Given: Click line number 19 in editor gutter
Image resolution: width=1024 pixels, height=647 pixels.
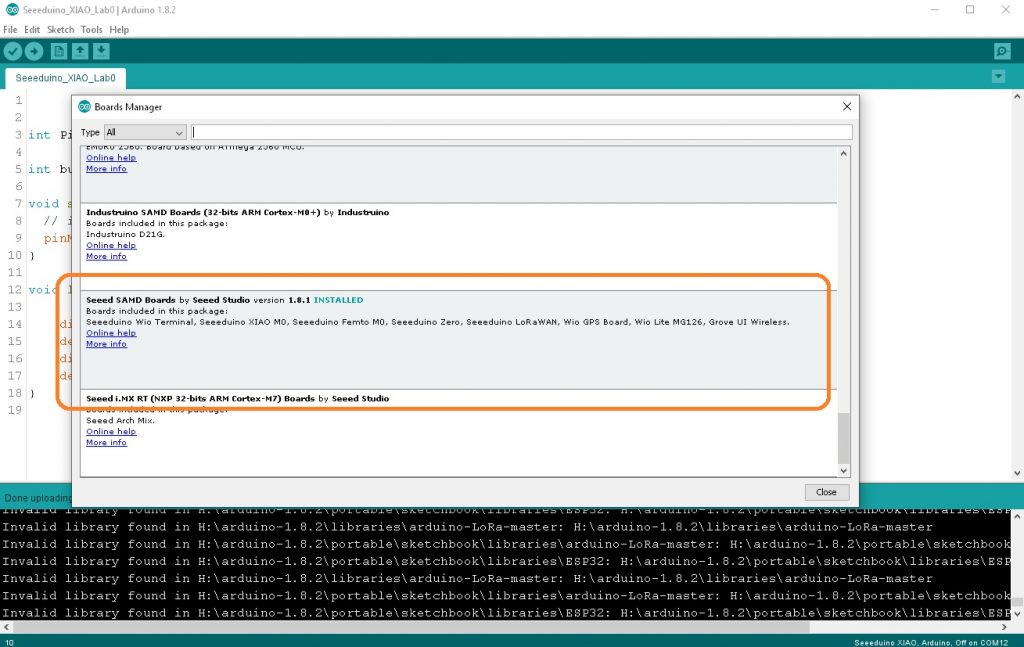Looking at the screenshot, I should point(15,410).
